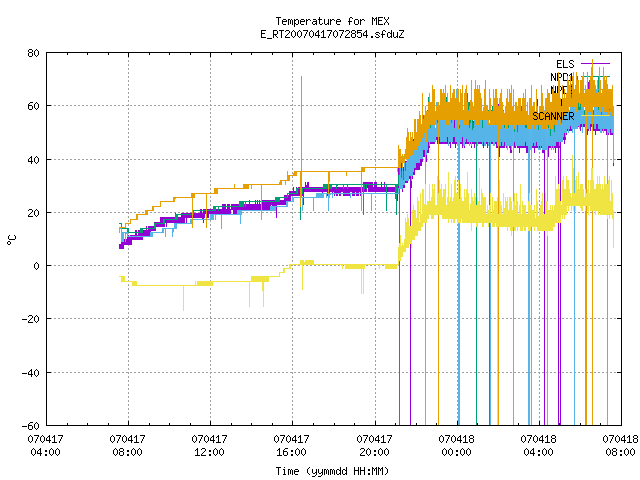Click the y-axis tick label -20

(31, 319)
